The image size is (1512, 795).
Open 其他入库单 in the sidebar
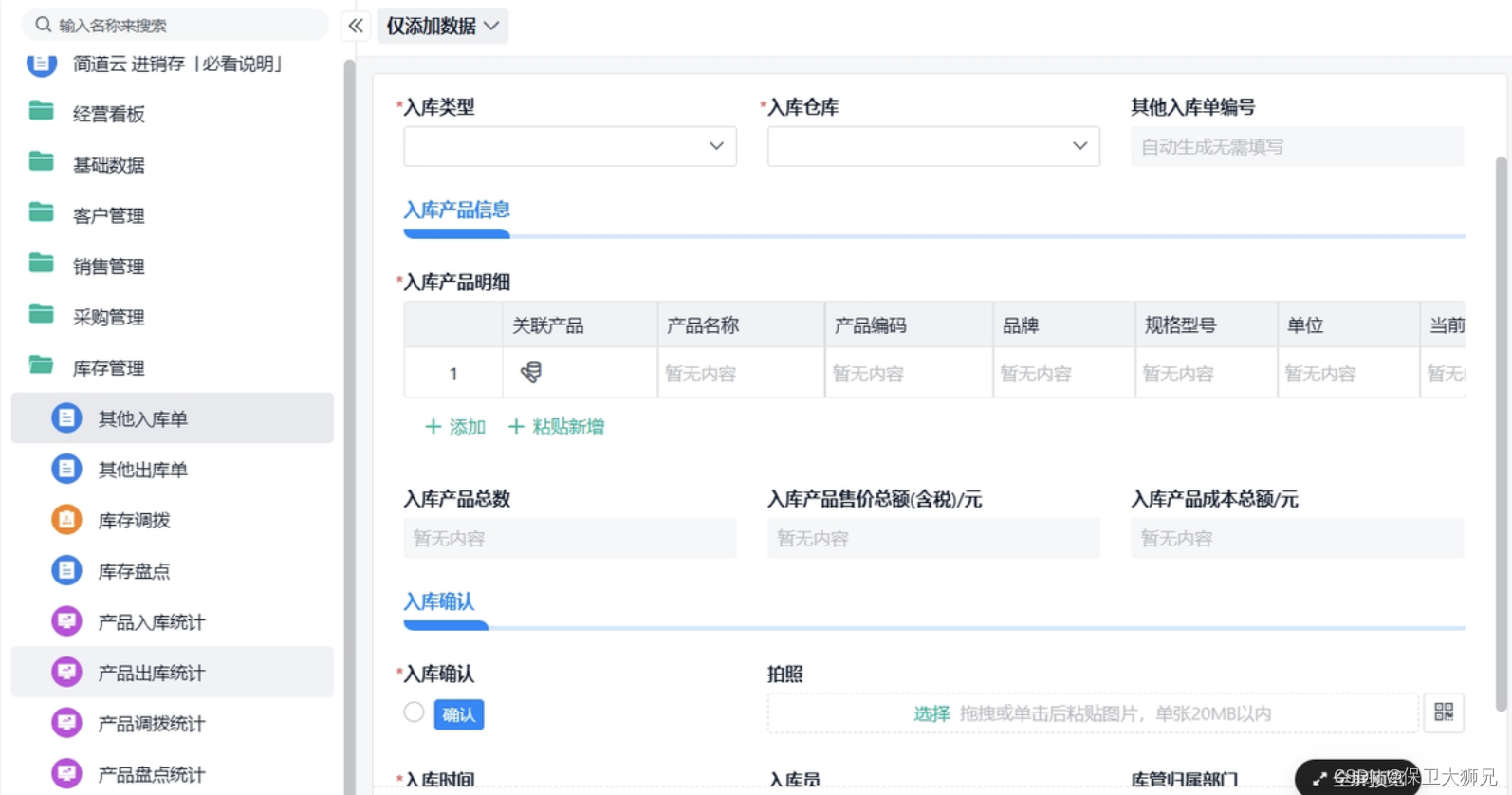click(172, 417)
